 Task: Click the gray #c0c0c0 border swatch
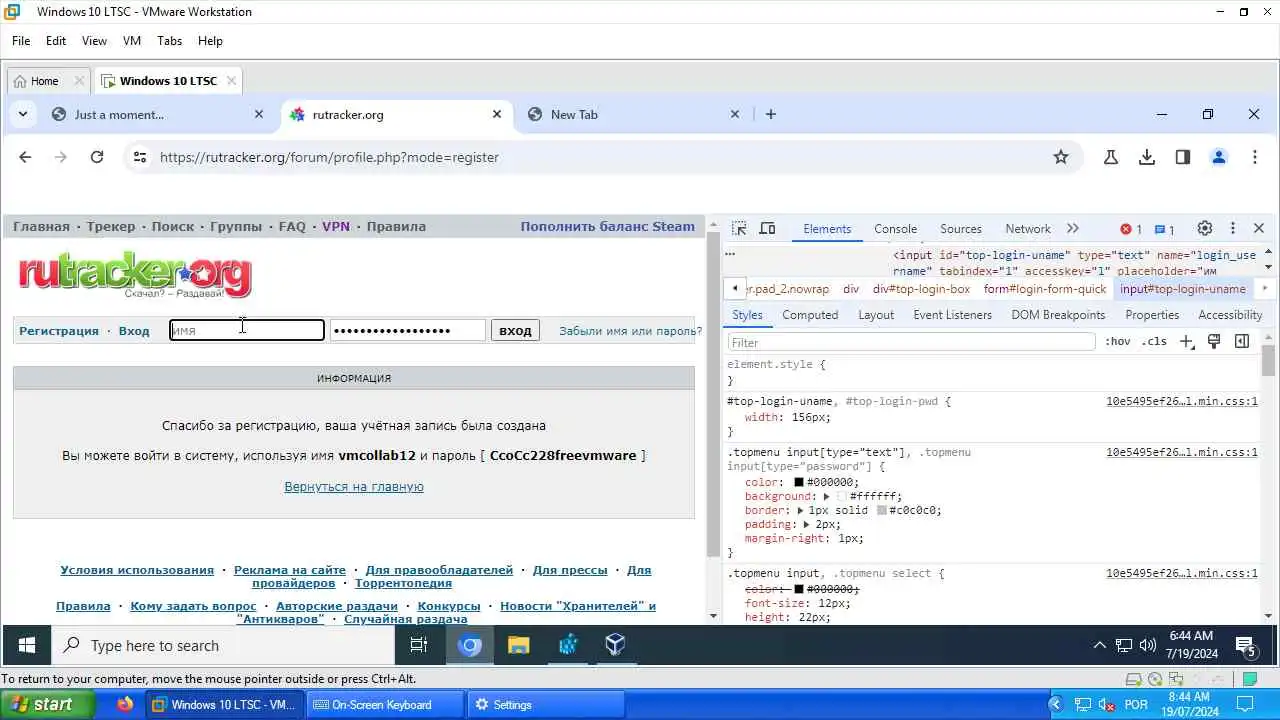882,510
